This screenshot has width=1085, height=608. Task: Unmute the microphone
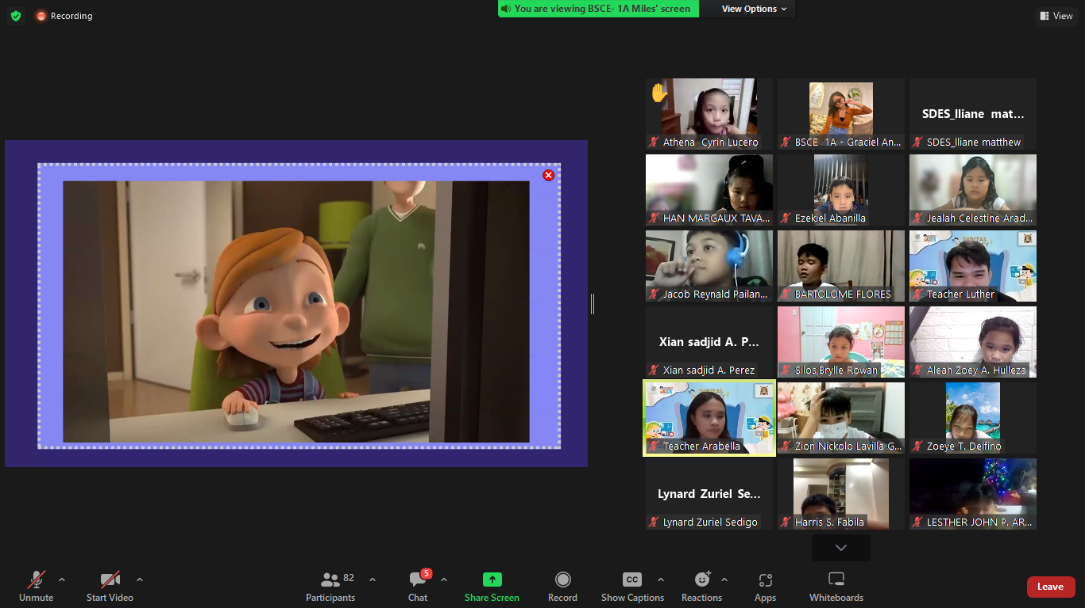click(x=36, y=586)
